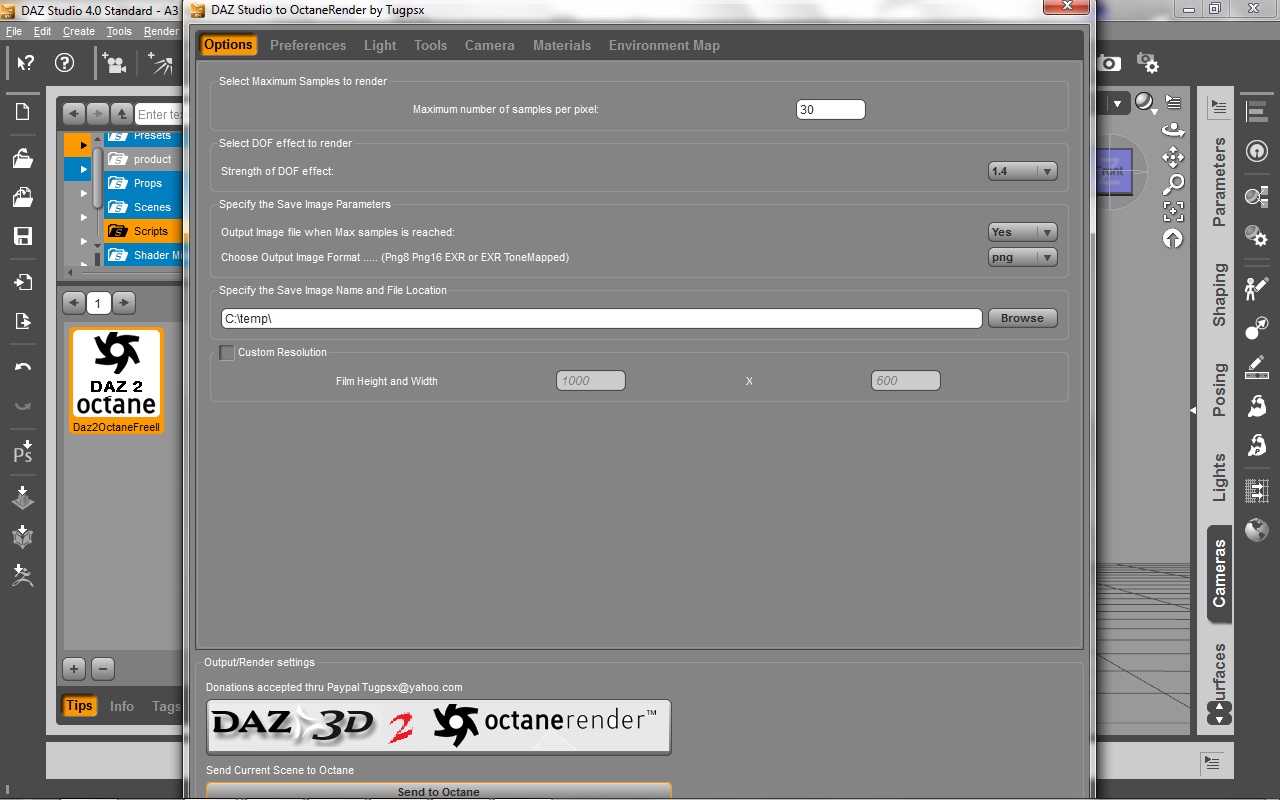This screenshot has height=800, width=1280.
Task: Click the viewport Zoom magnifier icon
Action: tap(1173, 184)
